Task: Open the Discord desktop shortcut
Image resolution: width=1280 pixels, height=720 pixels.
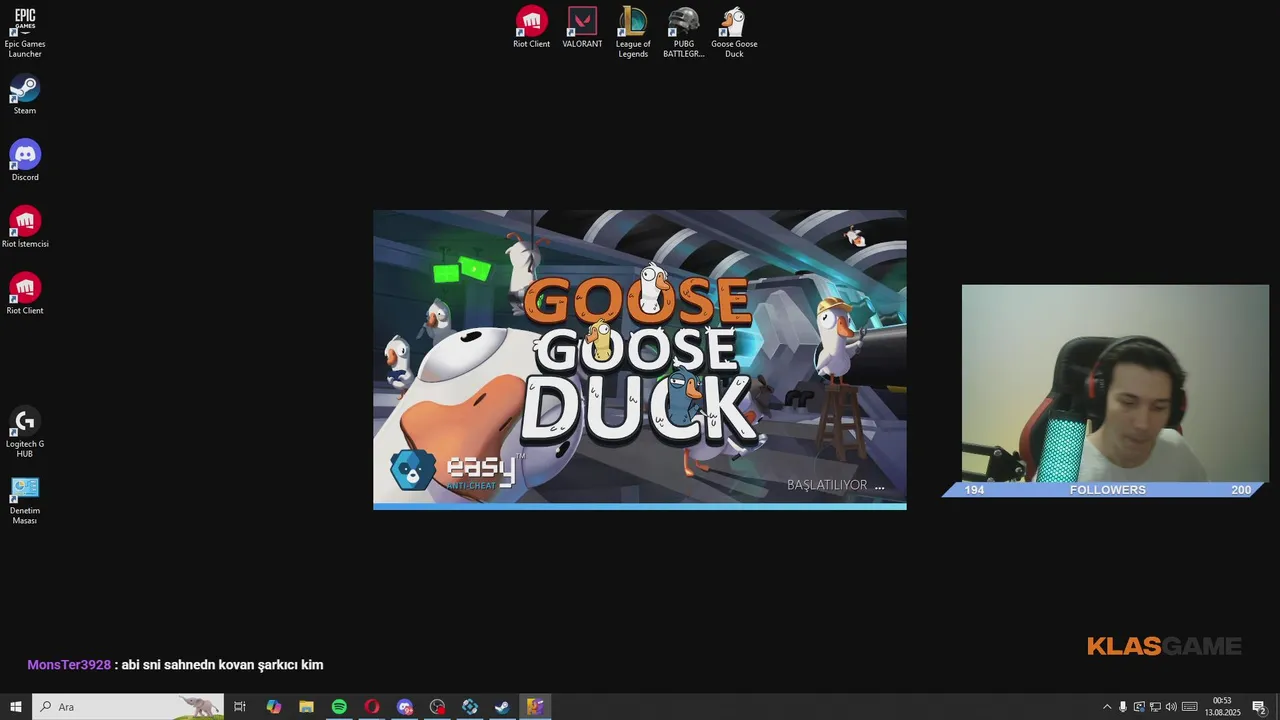Action: (25, 161)
